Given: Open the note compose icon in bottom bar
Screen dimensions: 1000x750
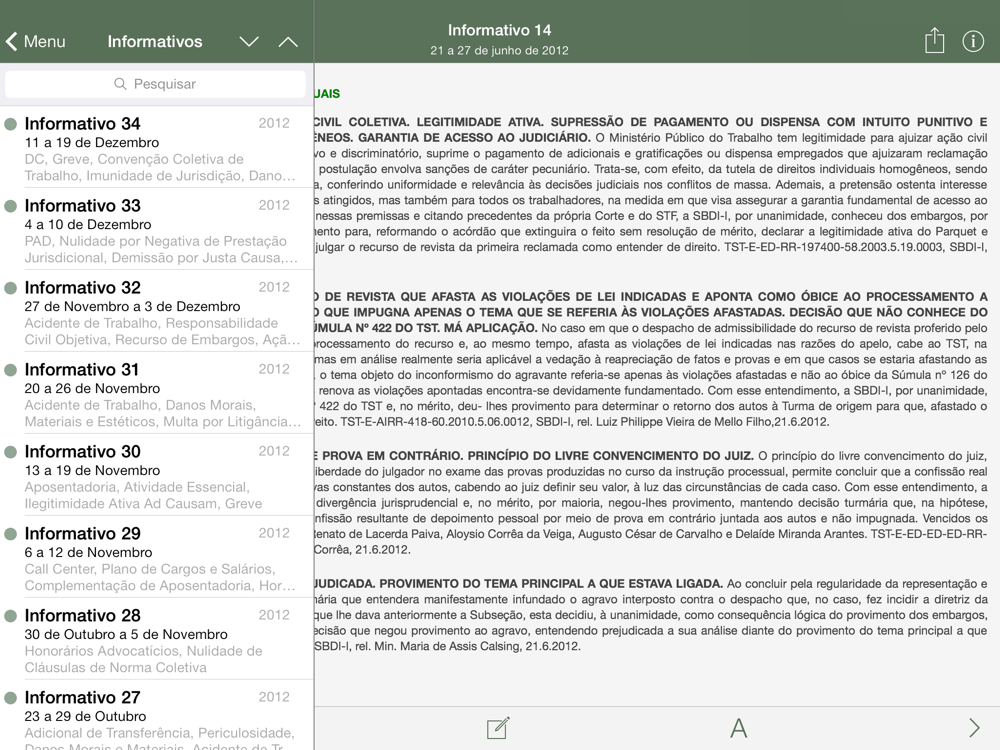Looking at the screenshot, I should click(498, 728).
